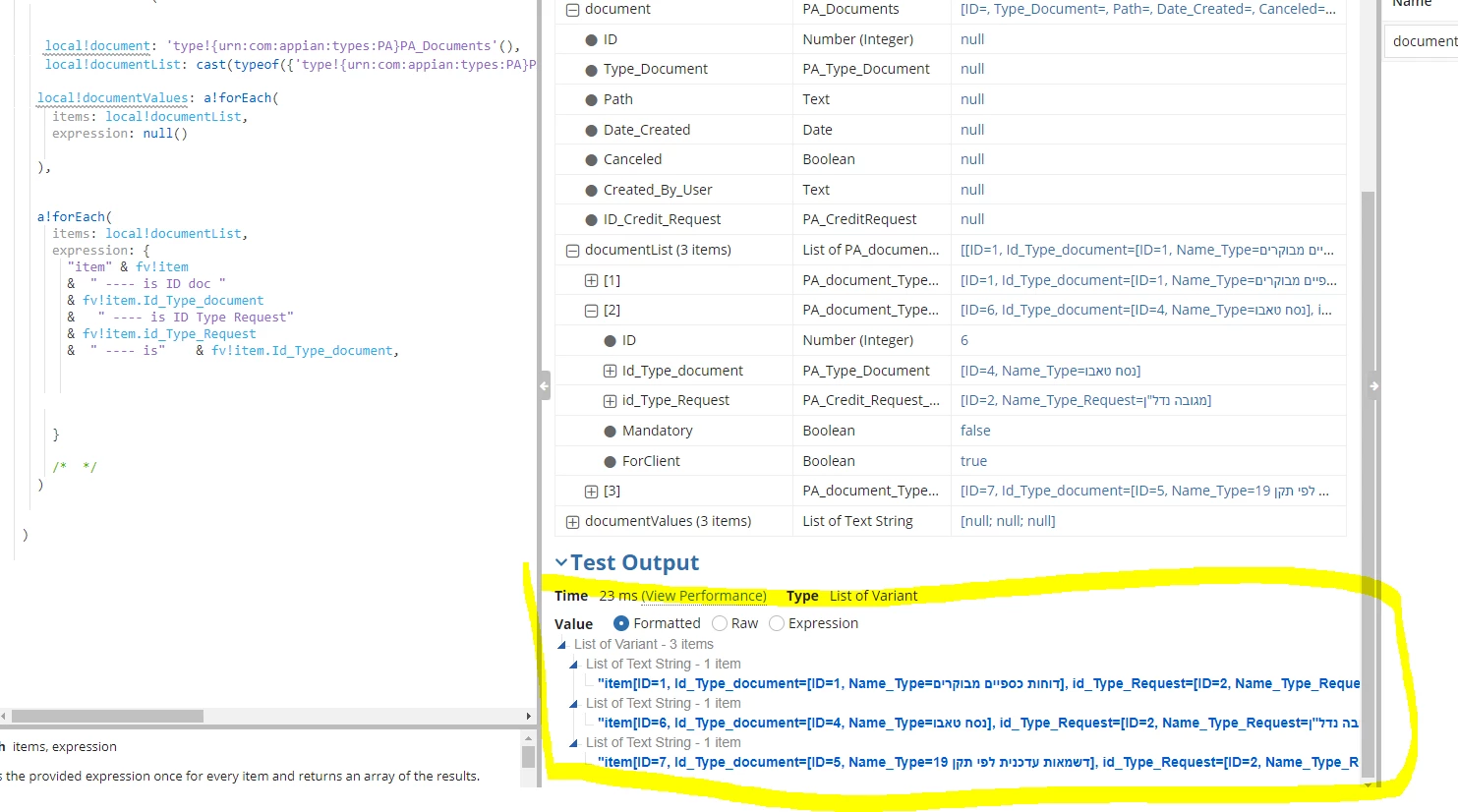Expand the [3] item of documentList
Screen dimensions: 1458x812
click(x=591, y=492)
